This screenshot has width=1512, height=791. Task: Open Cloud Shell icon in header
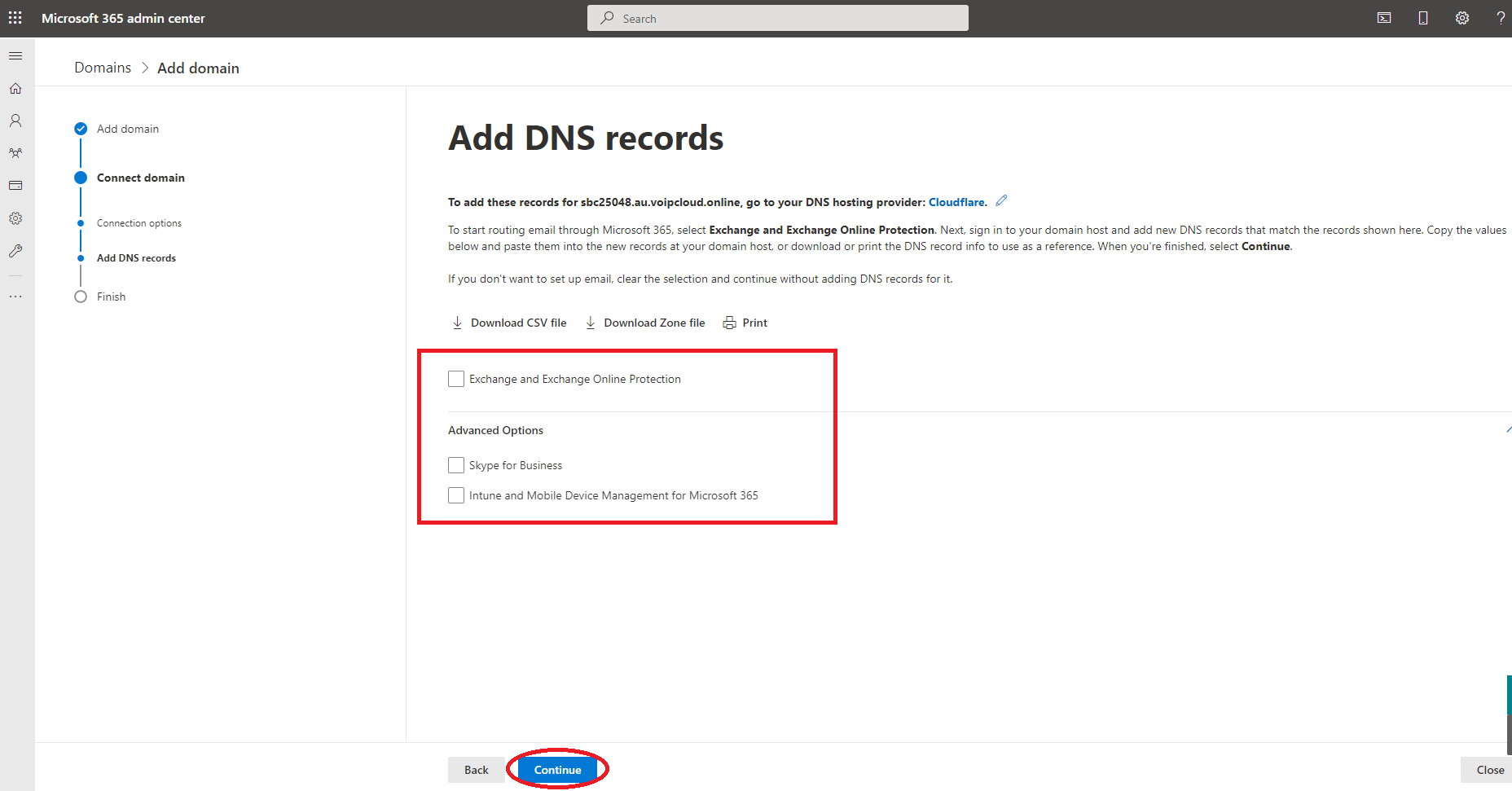[1384, 18]
